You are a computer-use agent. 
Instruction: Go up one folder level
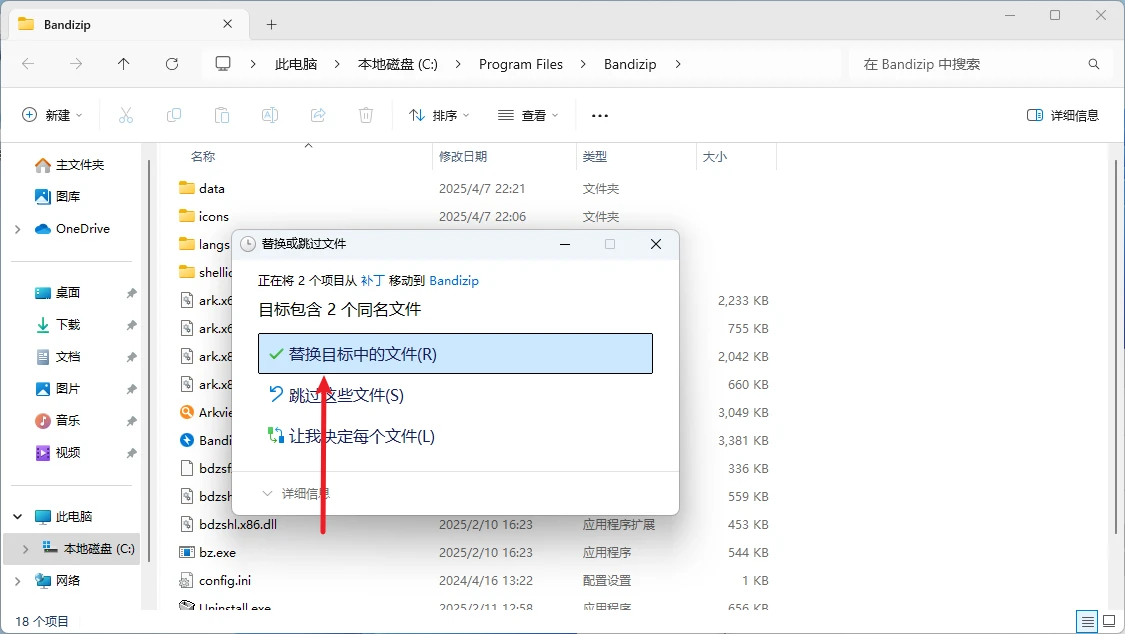click(123, 64)
